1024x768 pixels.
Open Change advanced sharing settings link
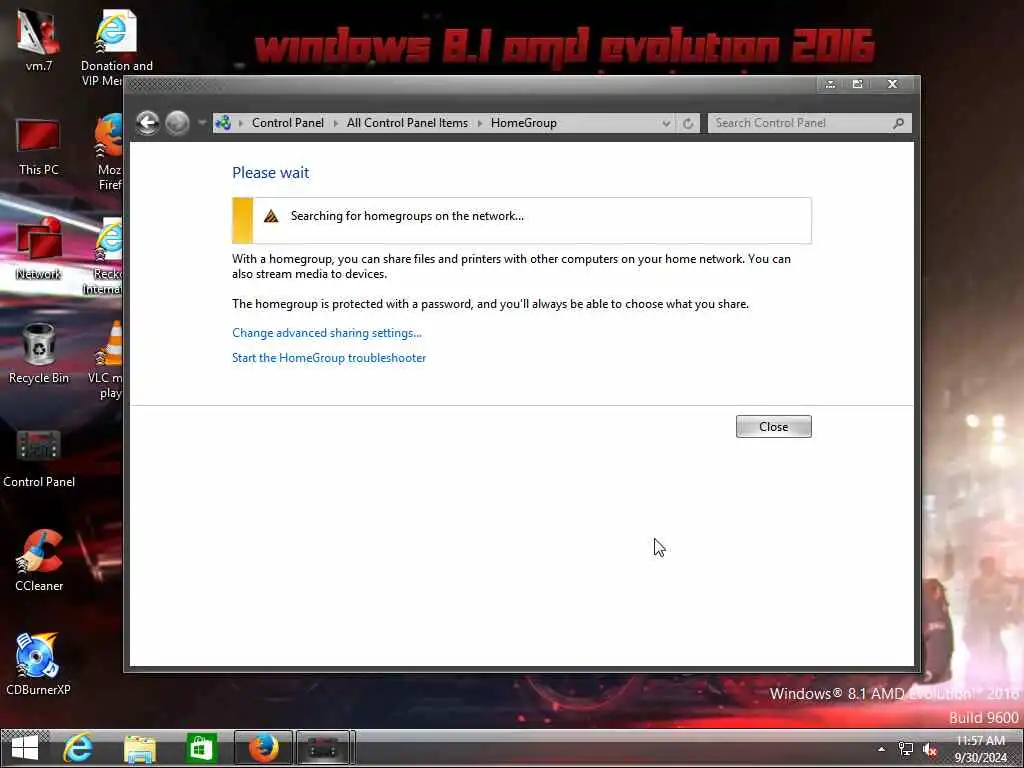pos(327,333)
